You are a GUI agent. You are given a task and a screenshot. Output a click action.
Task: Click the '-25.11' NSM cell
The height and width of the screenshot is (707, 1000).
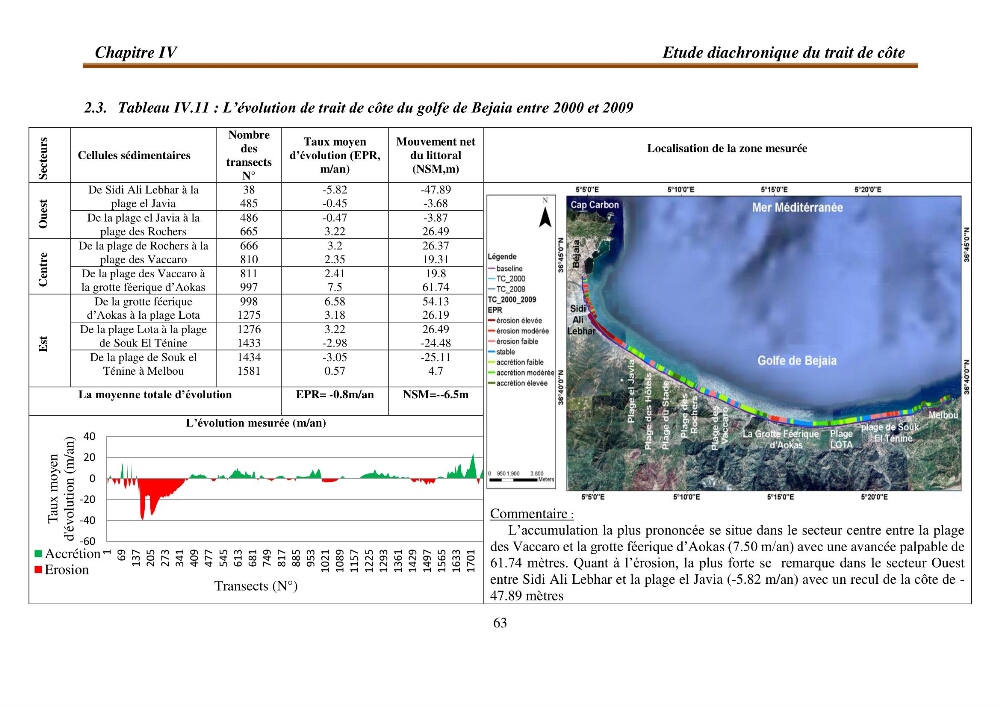436,357
